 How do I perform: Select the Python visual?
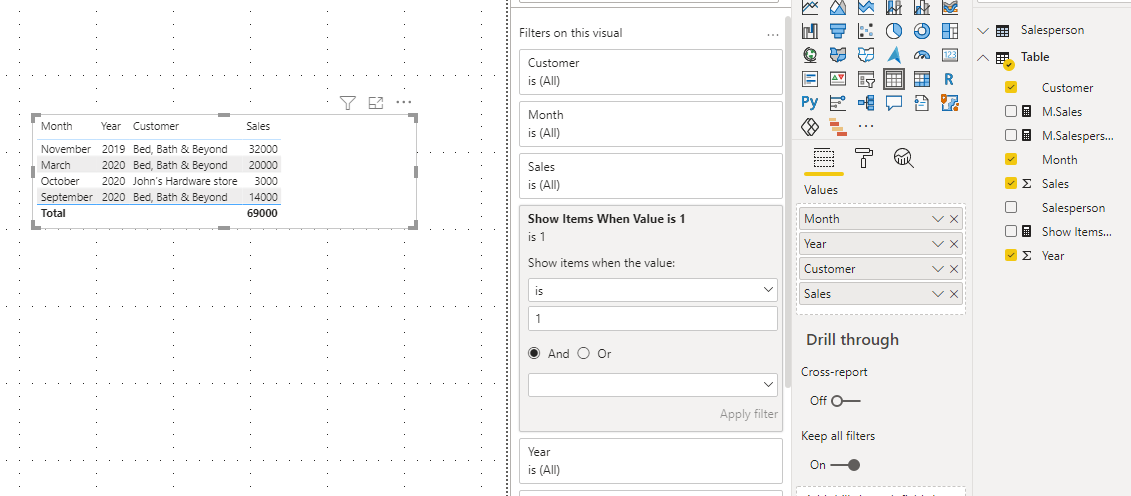click(x=810, y=102)
